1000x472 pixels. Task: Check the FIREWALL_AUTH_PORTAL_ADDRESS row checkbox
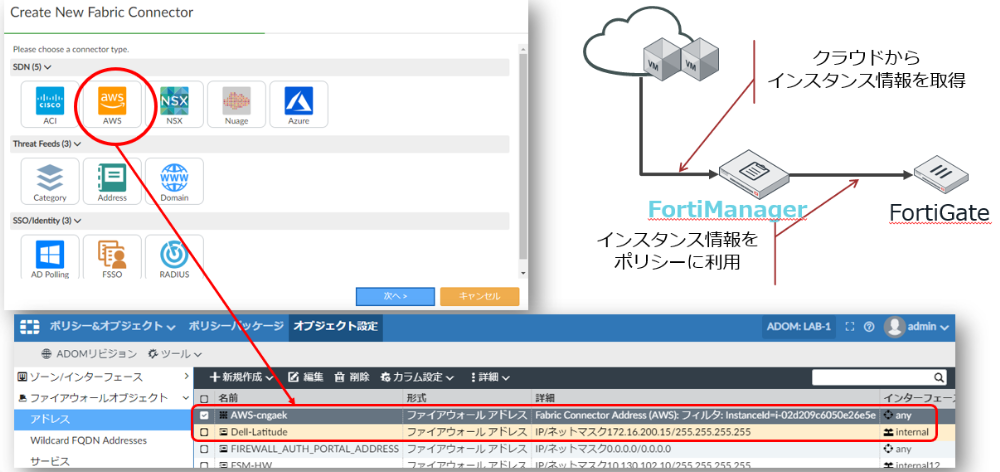click(x=205, y=448)
